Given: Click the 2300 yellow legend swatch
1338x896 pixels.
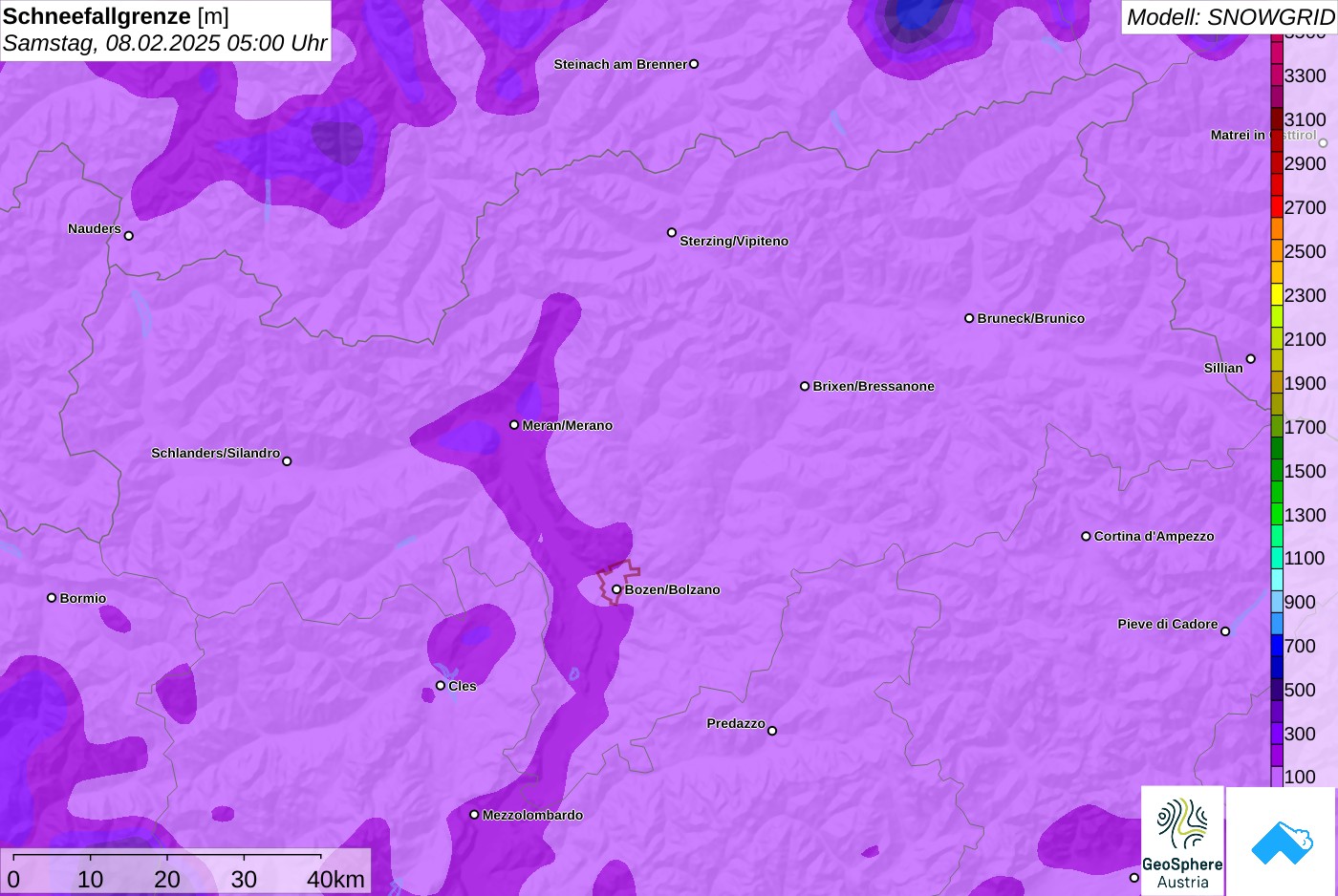Looking at the screenshot, I should point(1277,295).
